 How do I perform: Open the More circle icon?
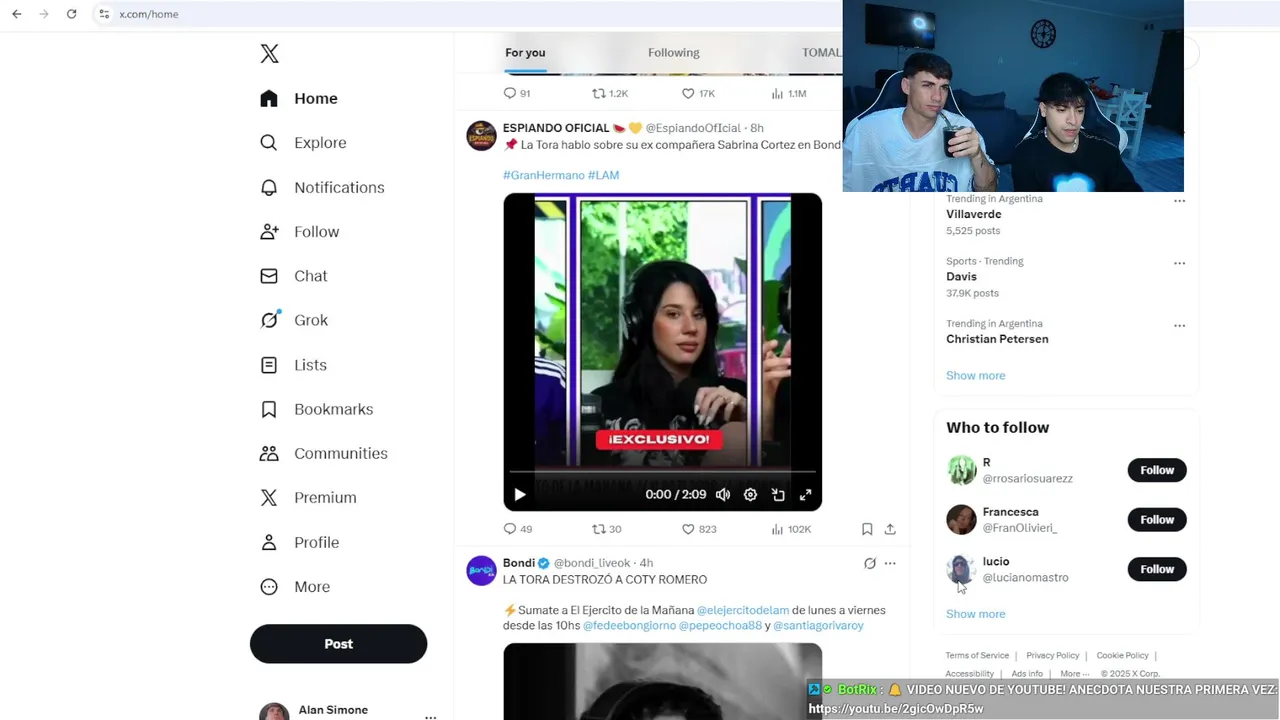click(x=269, y=586)
